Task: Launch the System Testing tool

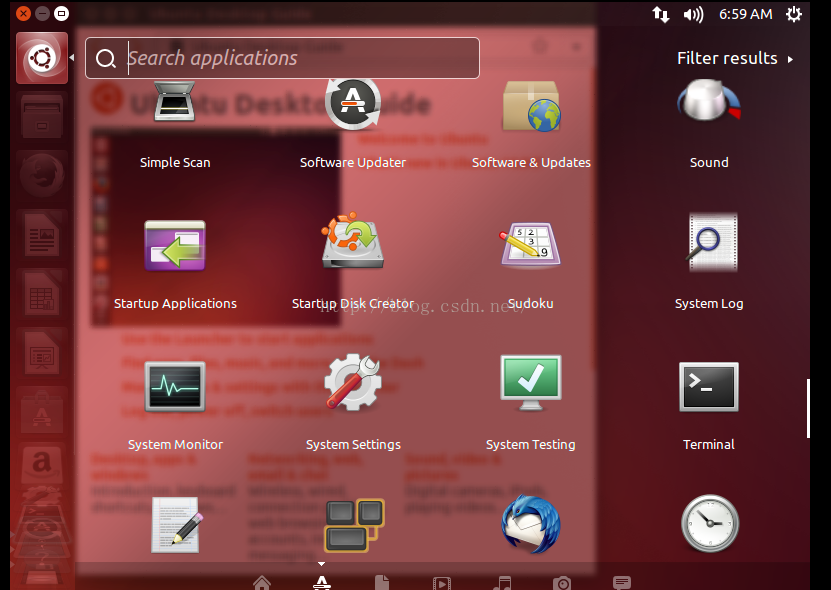Action: (x=531, y=383)
